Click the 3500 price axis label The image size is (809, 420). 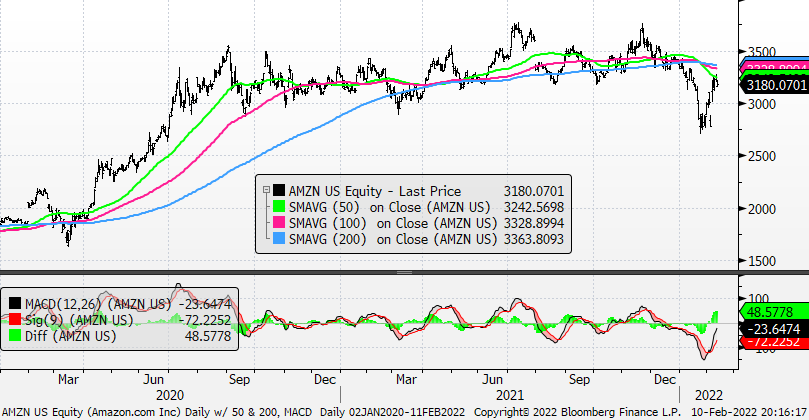[762, 52]
